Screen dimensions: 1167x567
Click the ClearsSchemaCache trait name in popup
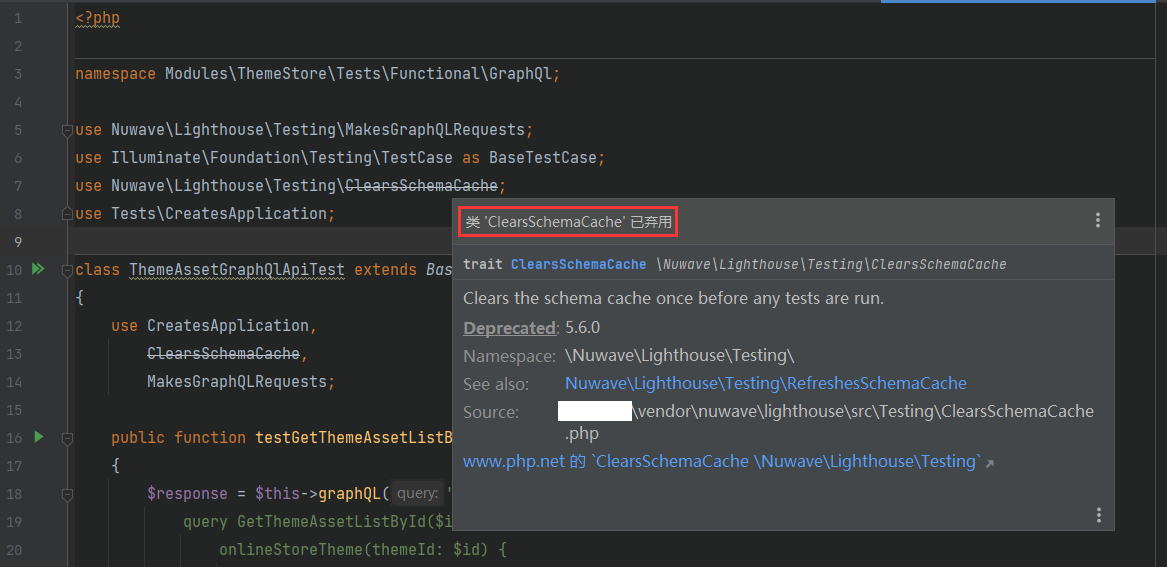578,264
